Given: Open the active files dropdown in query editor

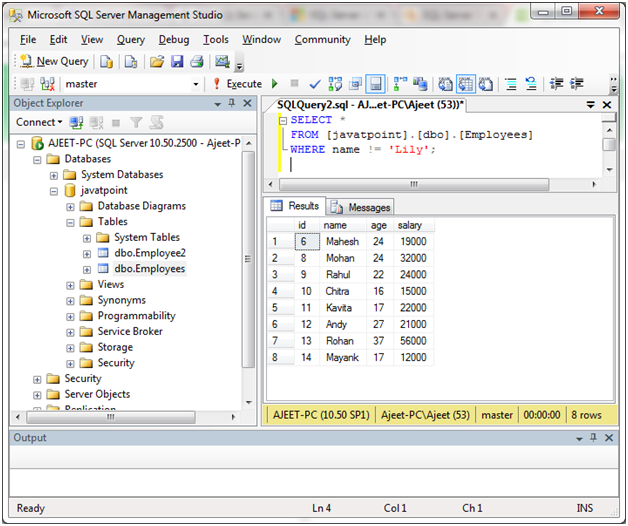Looking at the screenshot, I should tap(590, 105).
